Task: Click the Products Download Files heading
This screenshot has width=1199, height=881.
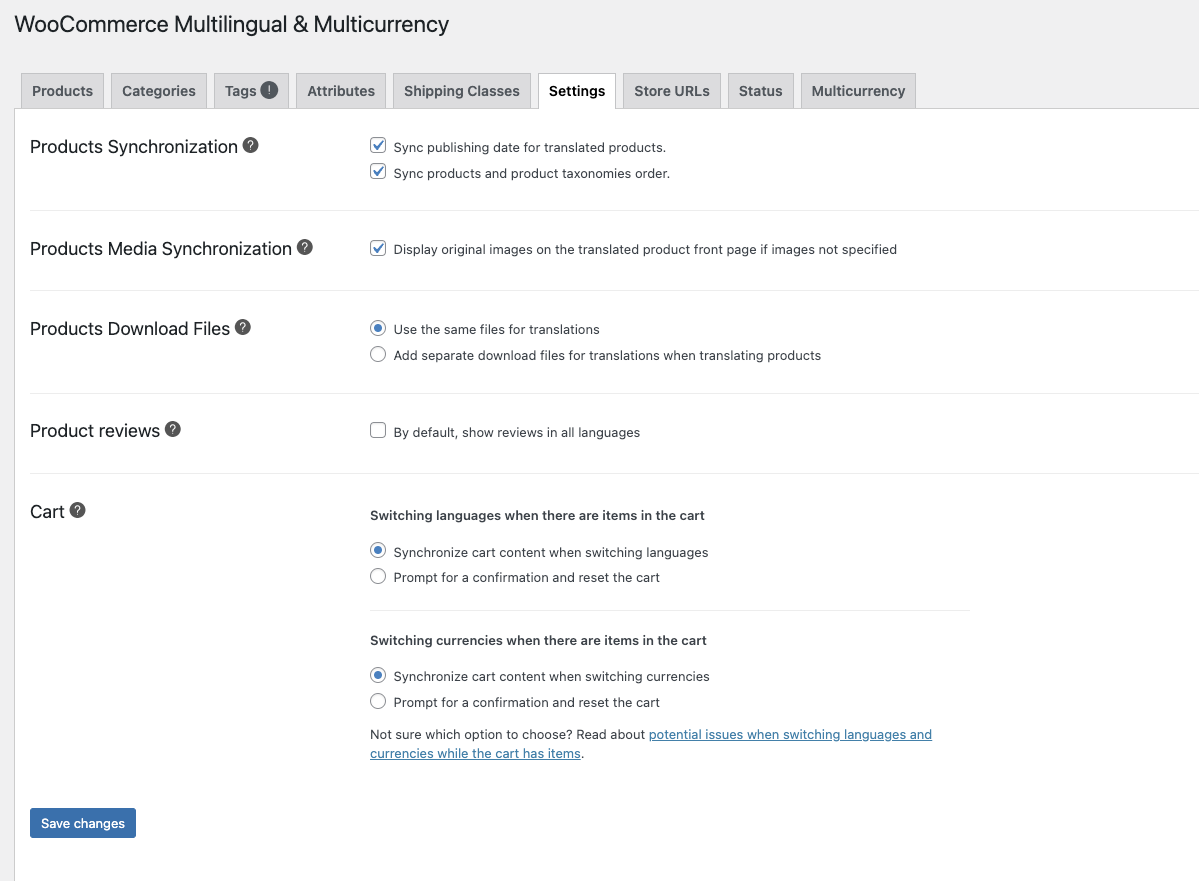Action: 130,329
